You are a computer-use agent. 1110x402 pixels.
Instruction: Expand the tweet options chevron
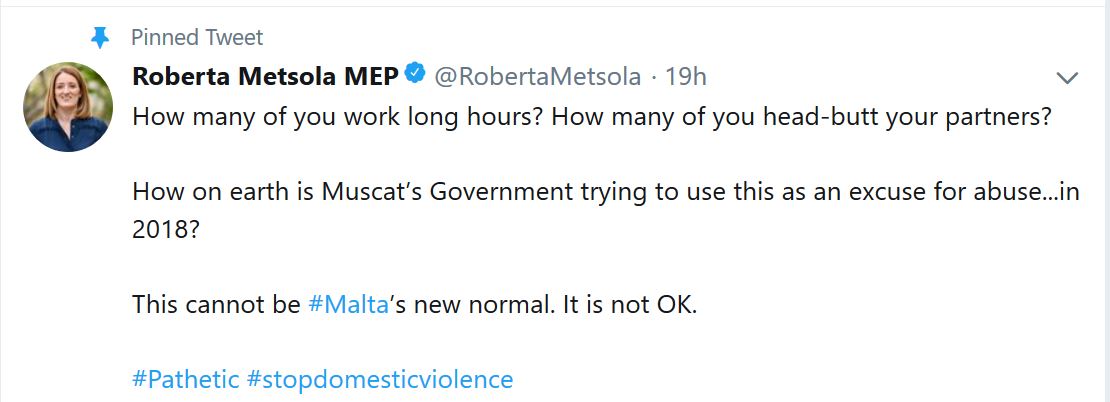coord(1067,78)
